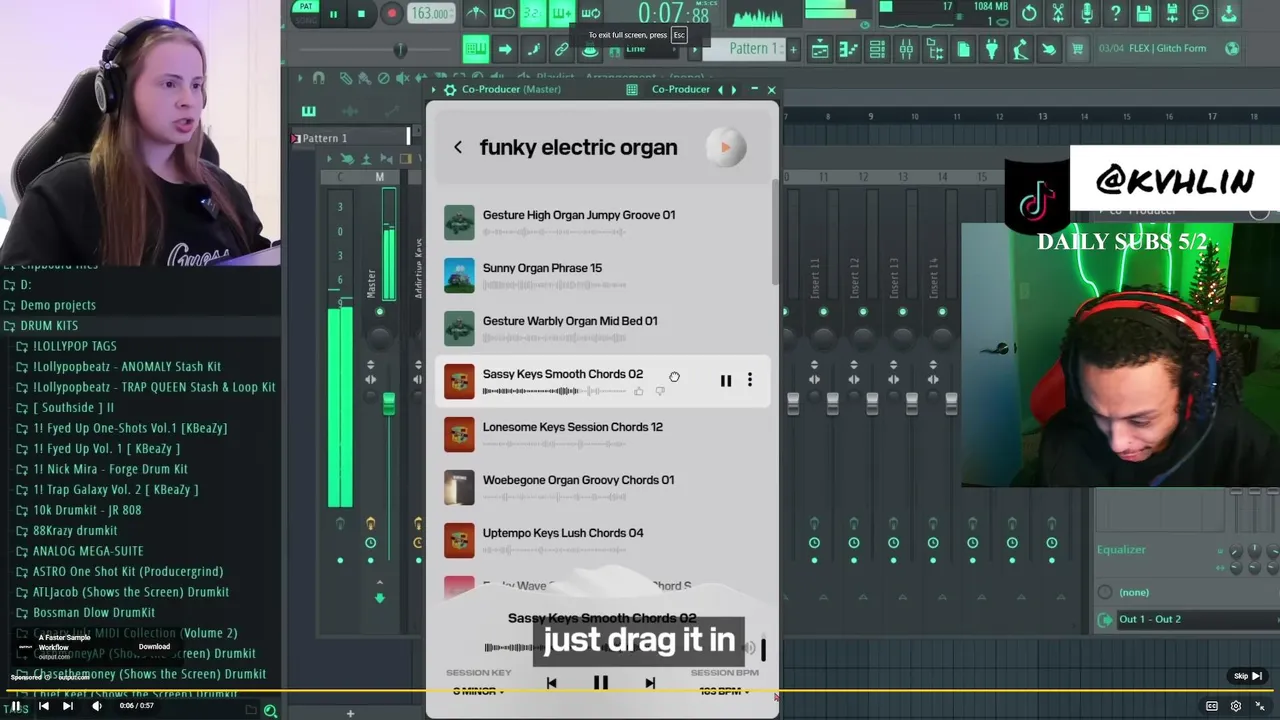1280x720 pixels.
Task: Select next preset arrow in Co-Producer titlebar
Action: pyautogui.click(x=734, y=89)
